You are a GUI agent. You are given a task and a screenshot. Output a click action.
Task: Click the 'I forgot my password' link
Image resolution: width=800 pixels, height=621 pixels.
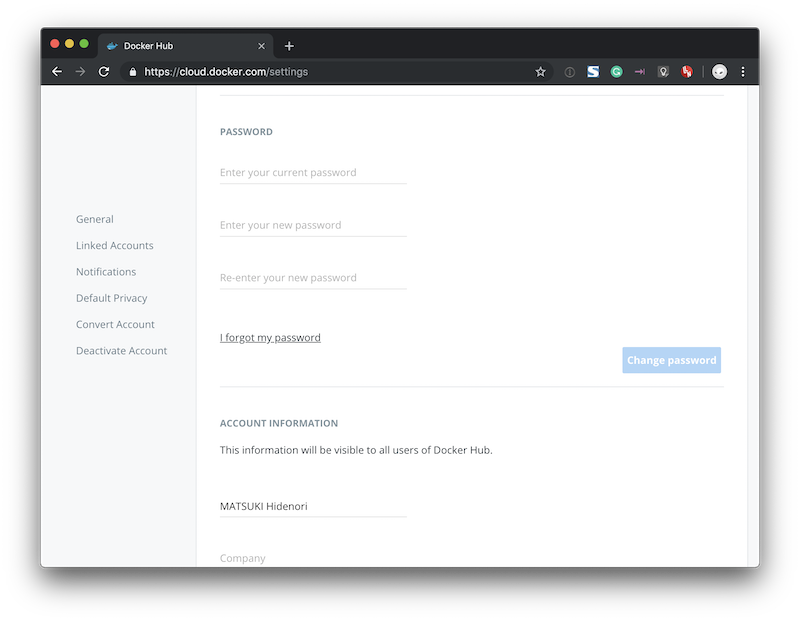click(x=270, y=338)
